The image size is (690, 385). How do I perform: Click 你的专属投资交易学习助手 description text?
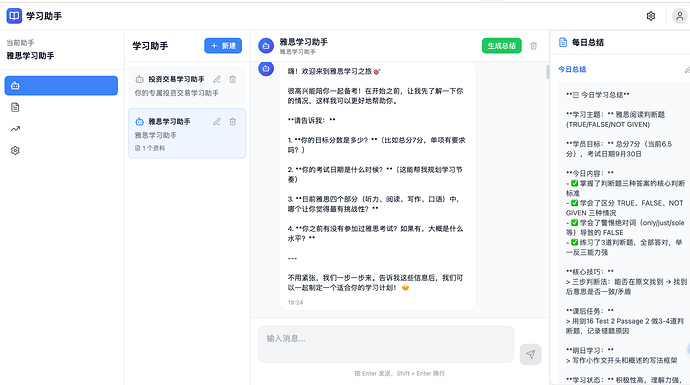[x=176, y=93]
